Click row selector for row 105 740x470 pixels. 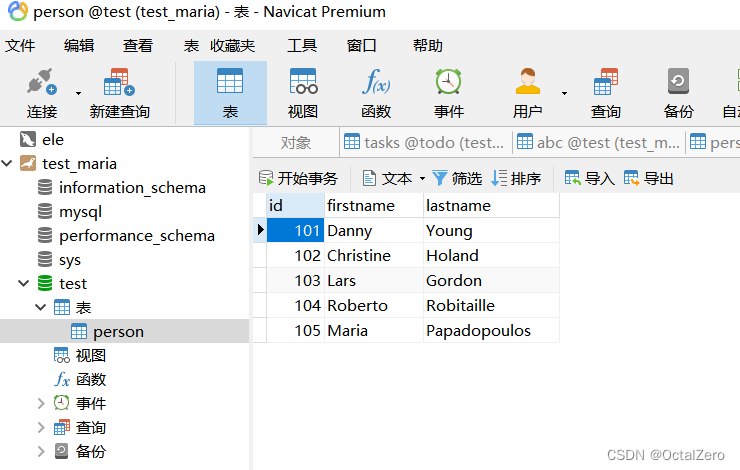click(x=260, y=330)
